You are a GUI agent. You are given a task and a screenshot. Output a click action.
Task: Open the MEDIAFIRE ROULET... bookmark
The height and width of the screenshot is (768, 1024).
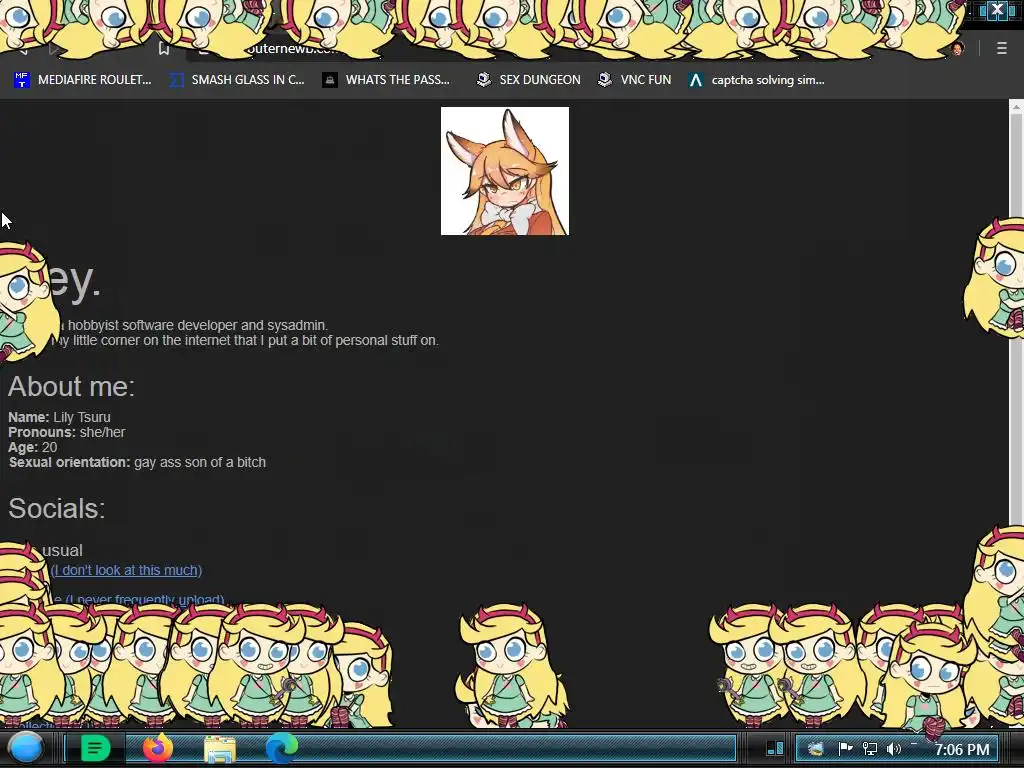(x=82, y=80)
